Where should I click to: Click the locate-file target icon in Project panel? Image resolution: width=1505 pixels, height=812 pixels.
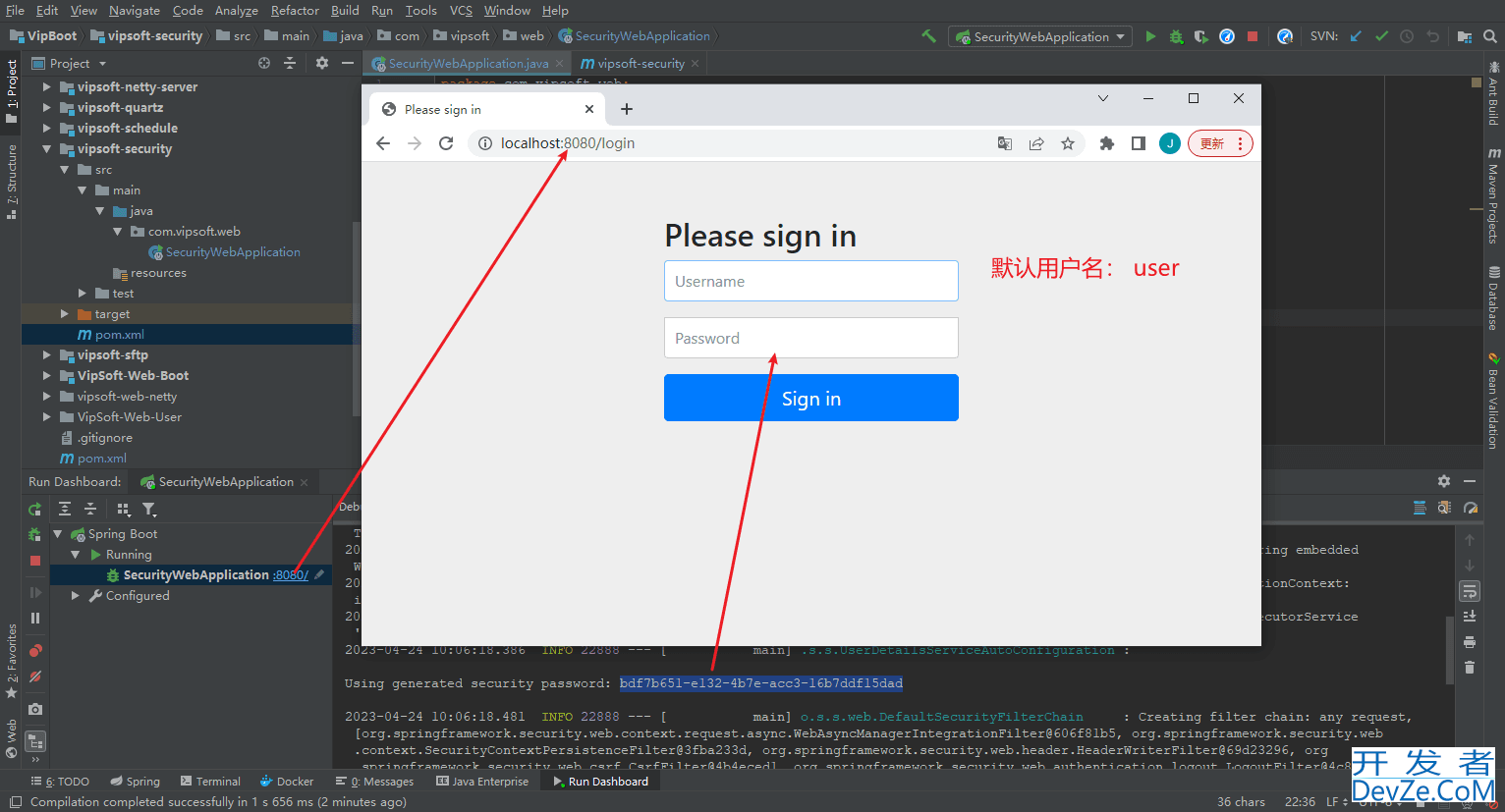coord(264,63)
